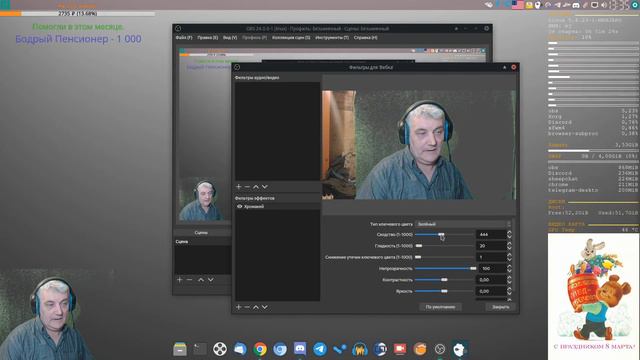
Task: Click keyboard layout flag in top panel
Action: pos(518,5)
